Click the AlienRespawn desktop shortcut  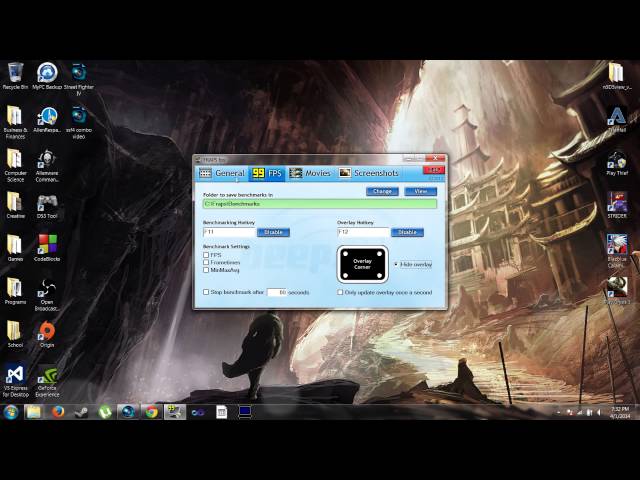pyautogui.click(x=47, y=119)
